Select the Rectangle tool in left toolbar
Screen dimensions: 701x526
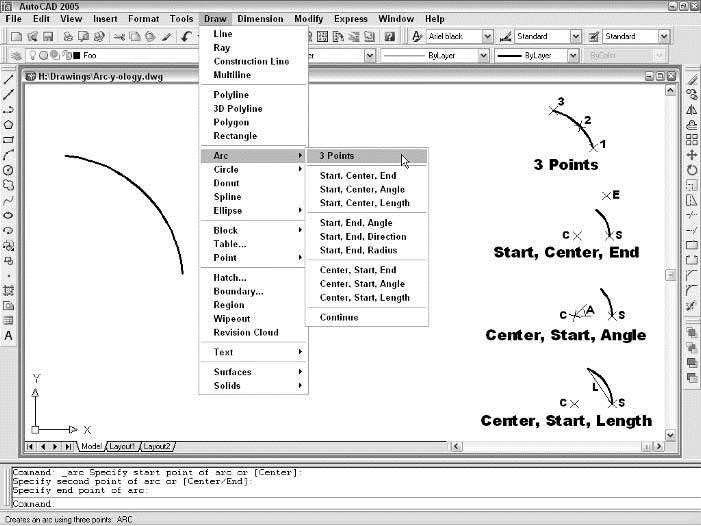tap(8, 140)
